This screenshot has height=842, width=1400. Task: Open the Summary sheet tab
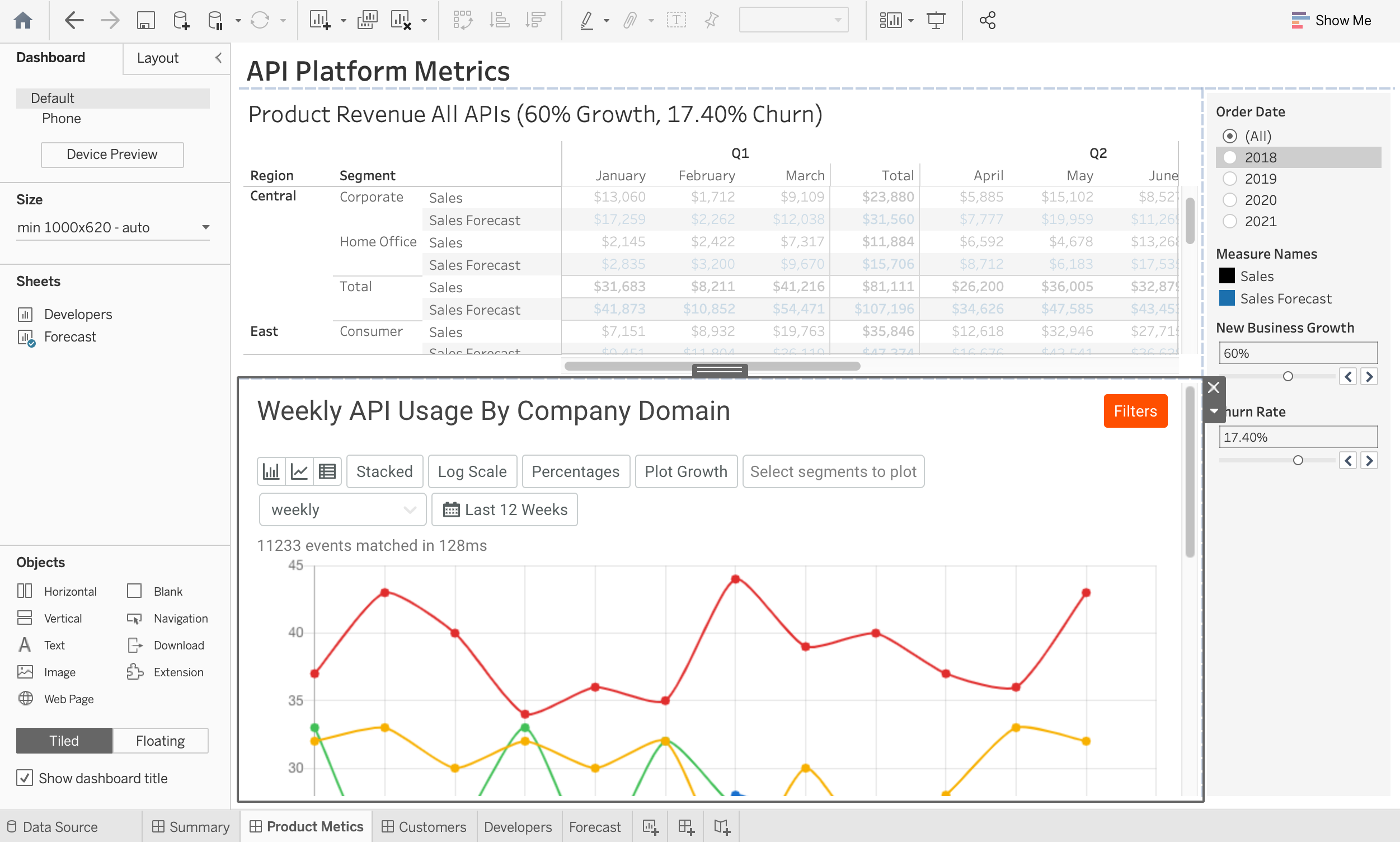[191, 827]
